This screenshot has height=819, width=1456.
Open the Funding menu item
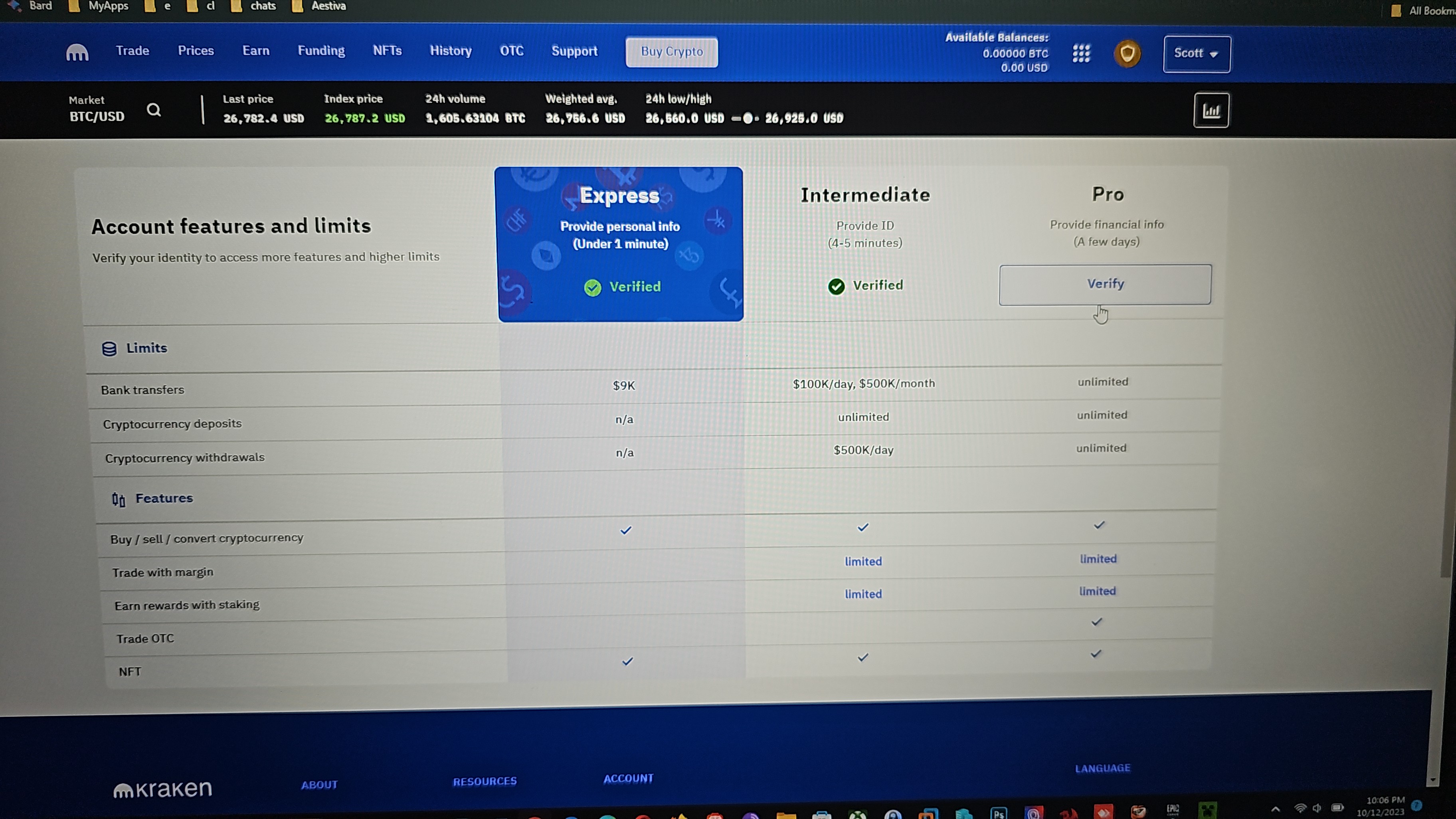point(321,51)
